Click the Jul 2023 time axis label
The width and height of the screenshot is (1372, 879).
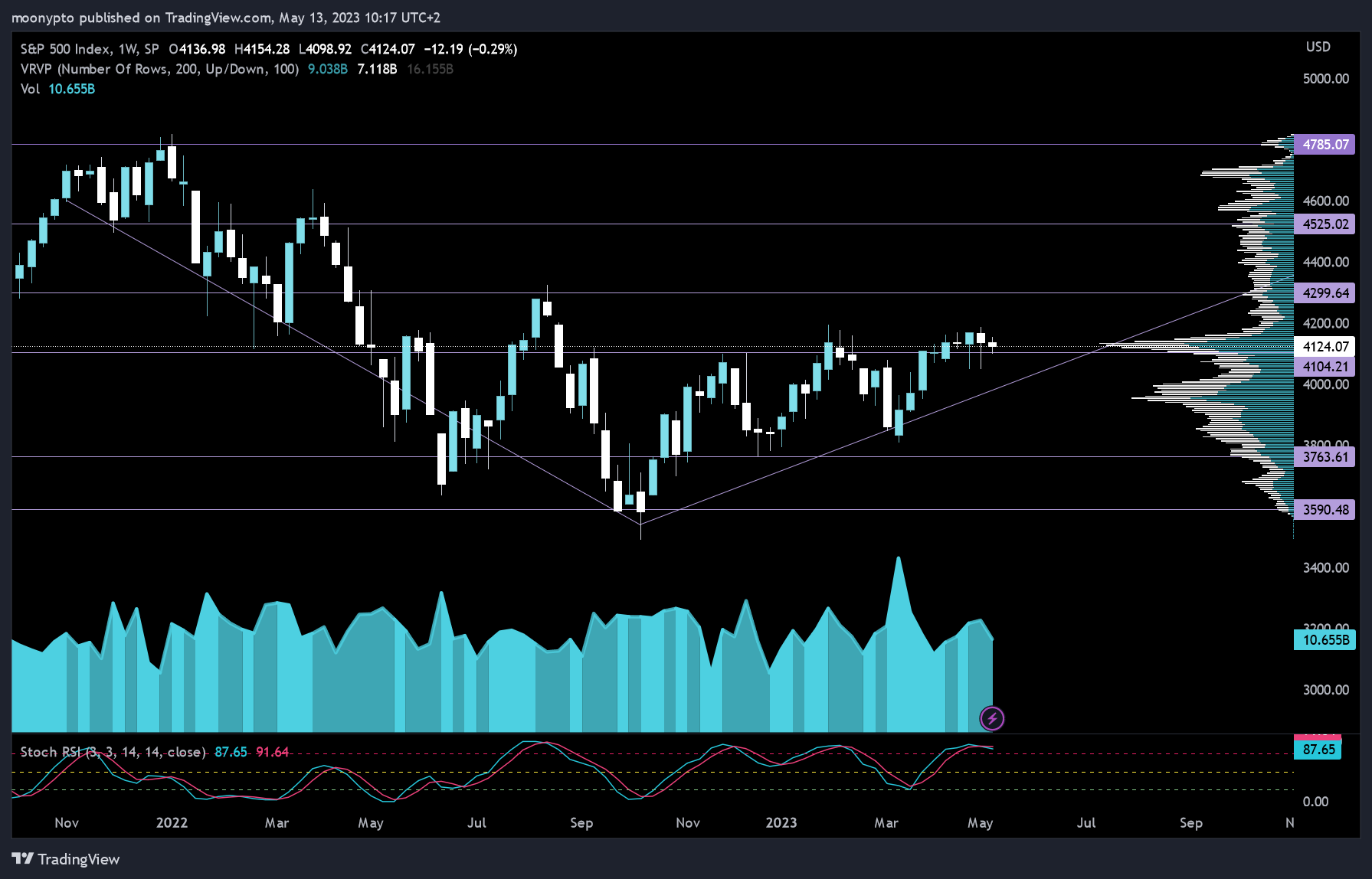(x=1086, y=822)
